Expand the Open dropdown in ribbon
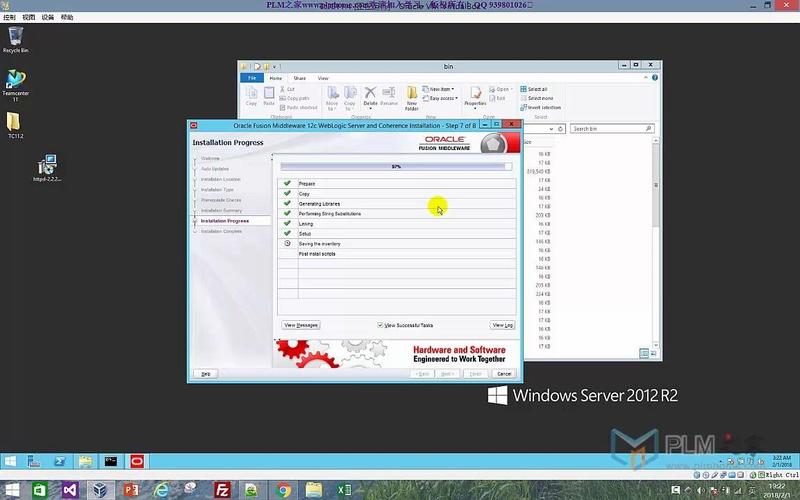Screen dimensions: 800x500 click(502, 89)
